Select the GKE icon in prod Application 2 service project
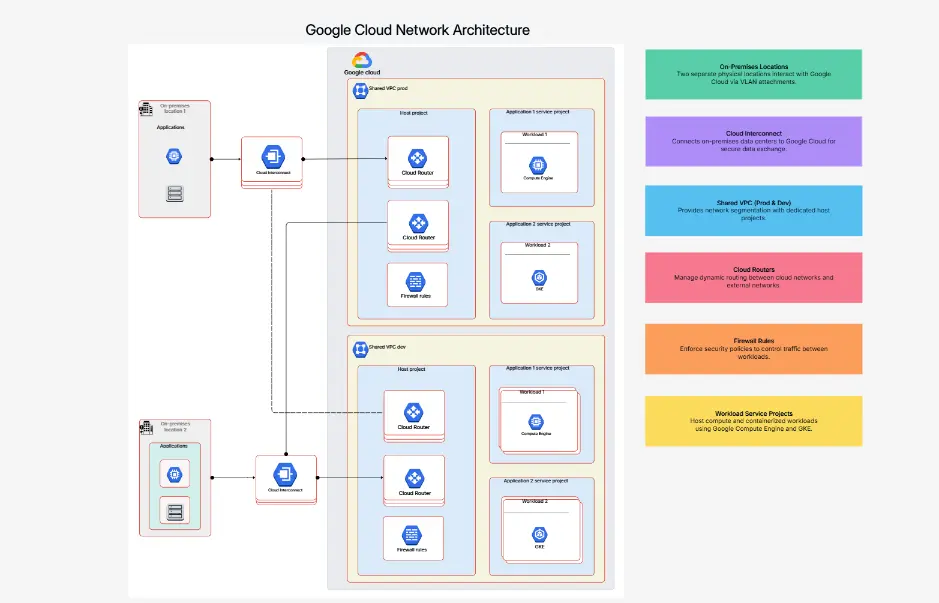The image size is (939, 603). pos(540,277)
